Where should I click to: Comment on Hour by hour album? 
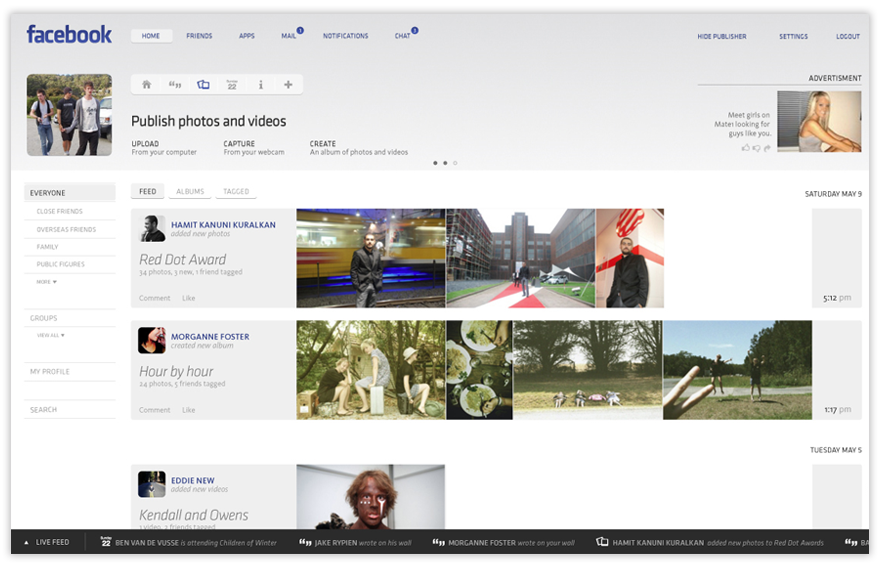pyautogui.click(x=154, y=410)
